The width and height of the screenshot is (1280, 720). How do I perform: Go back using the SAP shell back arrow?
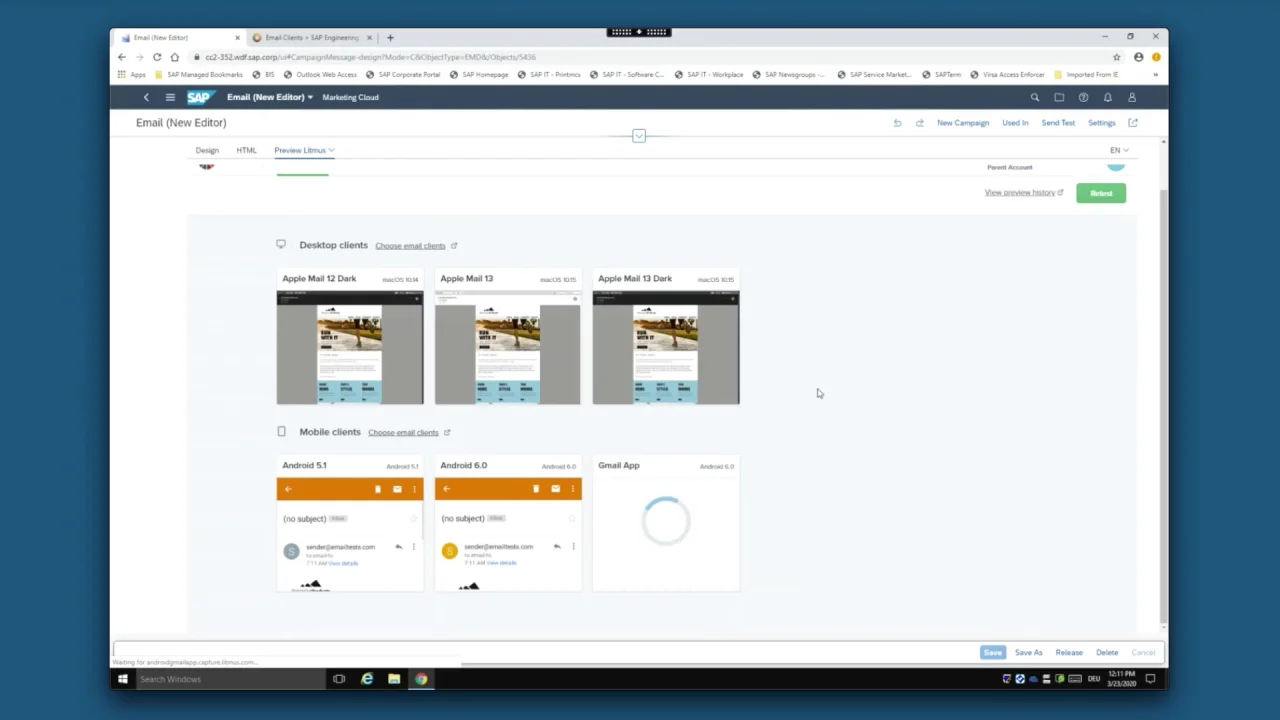pyautogui.click(x=146, y=97)
